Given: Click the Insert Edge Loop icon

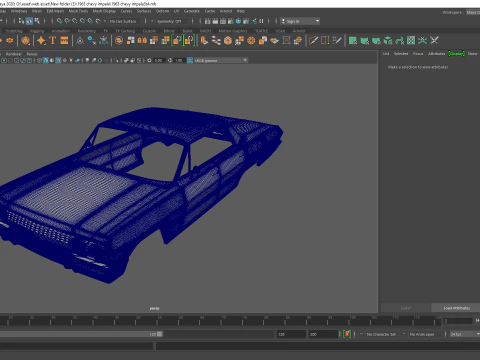Looking at the screenshot, I should (x=325, y=40).
